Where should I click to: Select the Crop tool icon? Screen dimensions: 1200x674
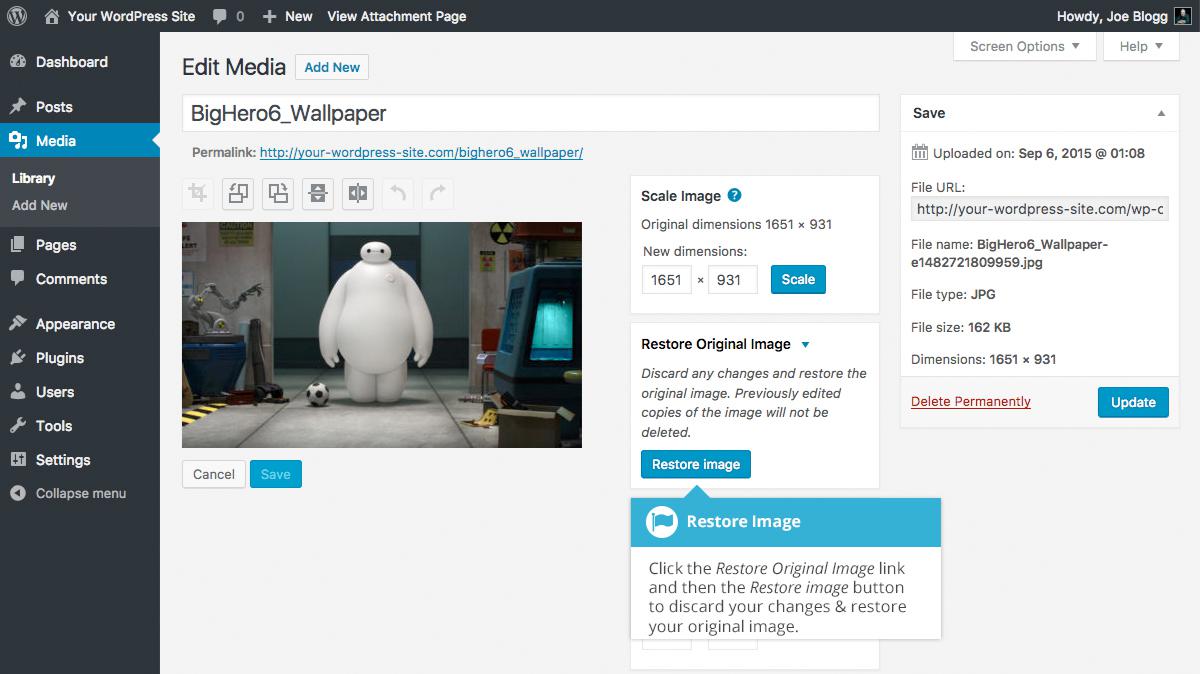point(198,193)
